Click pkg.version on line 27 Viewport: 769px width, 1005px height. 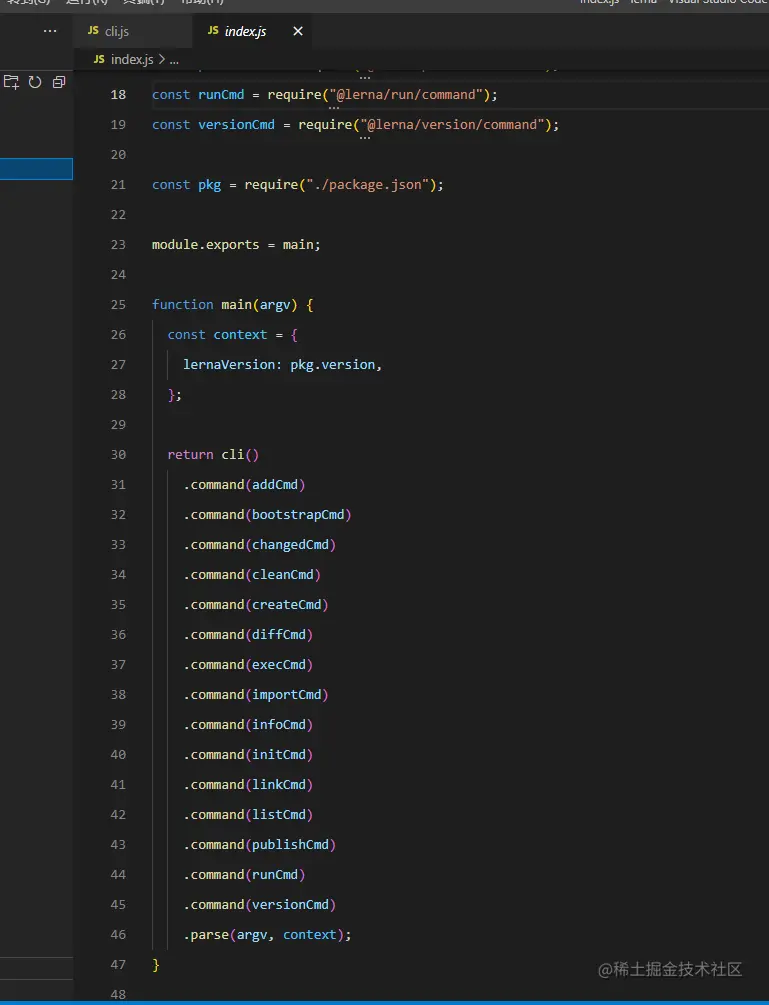click(333, 365)
